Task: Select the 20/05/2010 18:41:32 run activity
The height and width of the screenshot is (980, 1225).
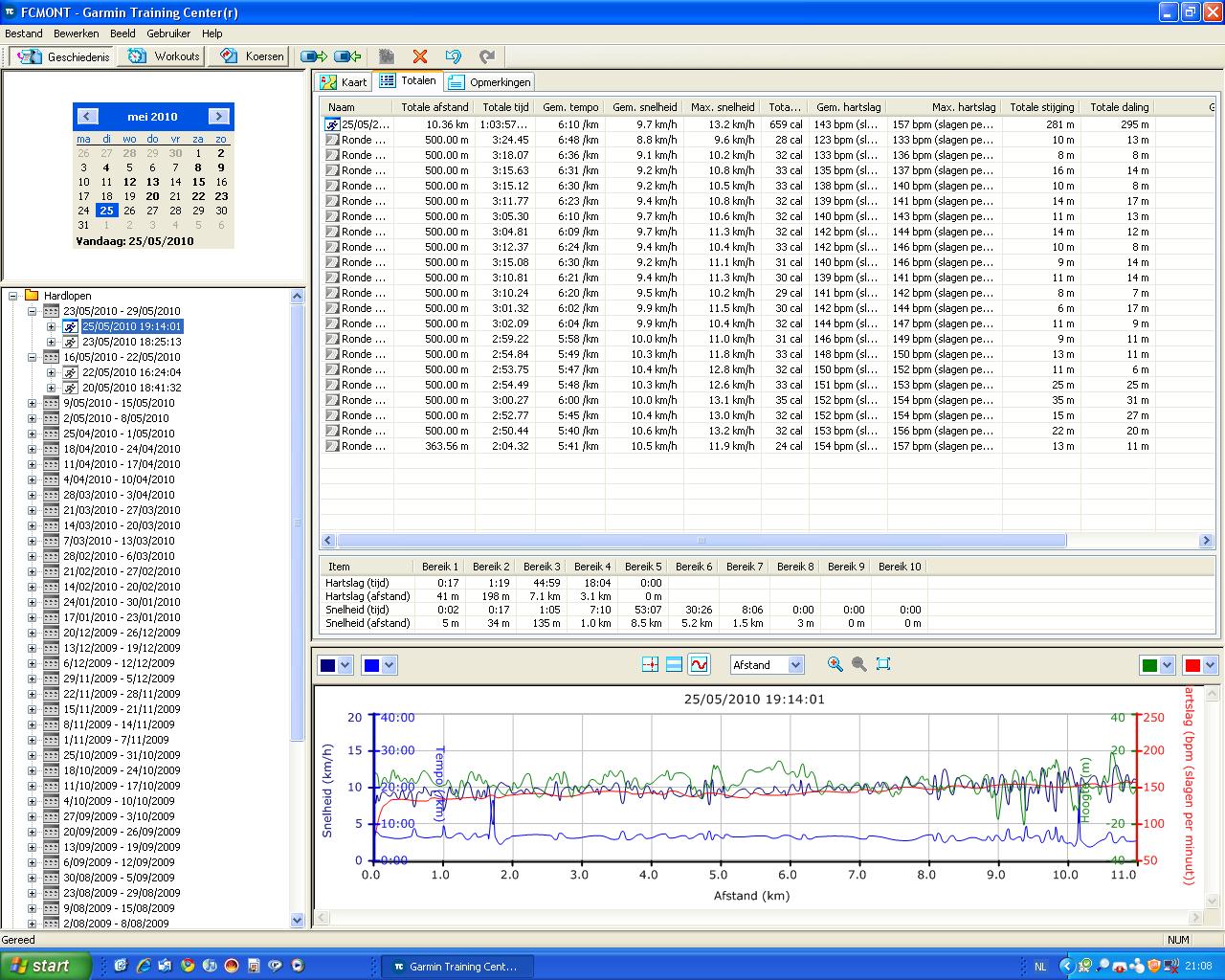Action: [x=131, y=388]
